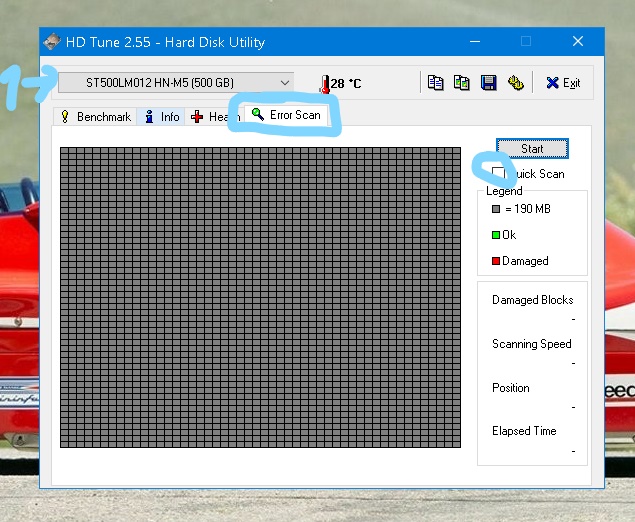Click the Elapsed Time label
This screenshot has height=522, width=635.
pos(524,431)
